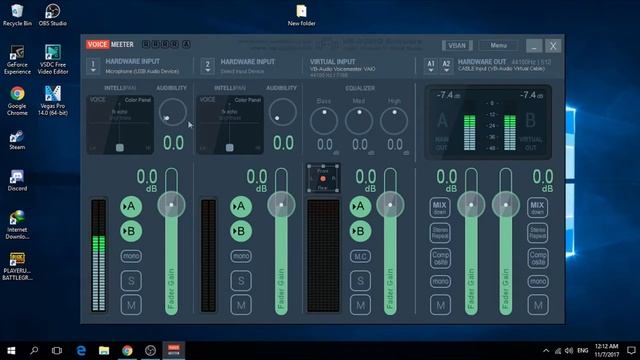Enable mono on bus A output
The height and width of the screenshot is (360, 640).
point(440,281)
